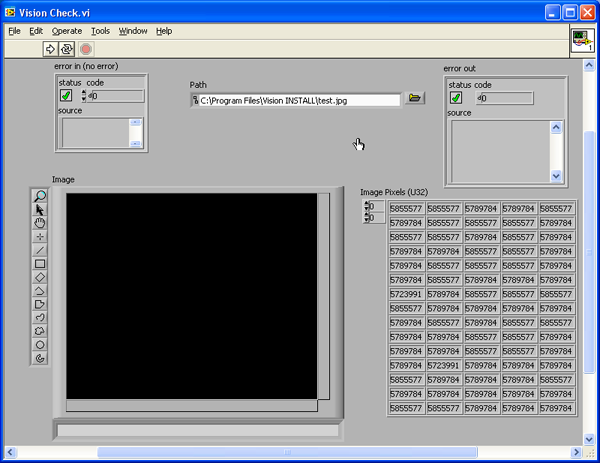Open the Edit menu
The width and height of the screenshot is (600, 463).
(36, 31)
